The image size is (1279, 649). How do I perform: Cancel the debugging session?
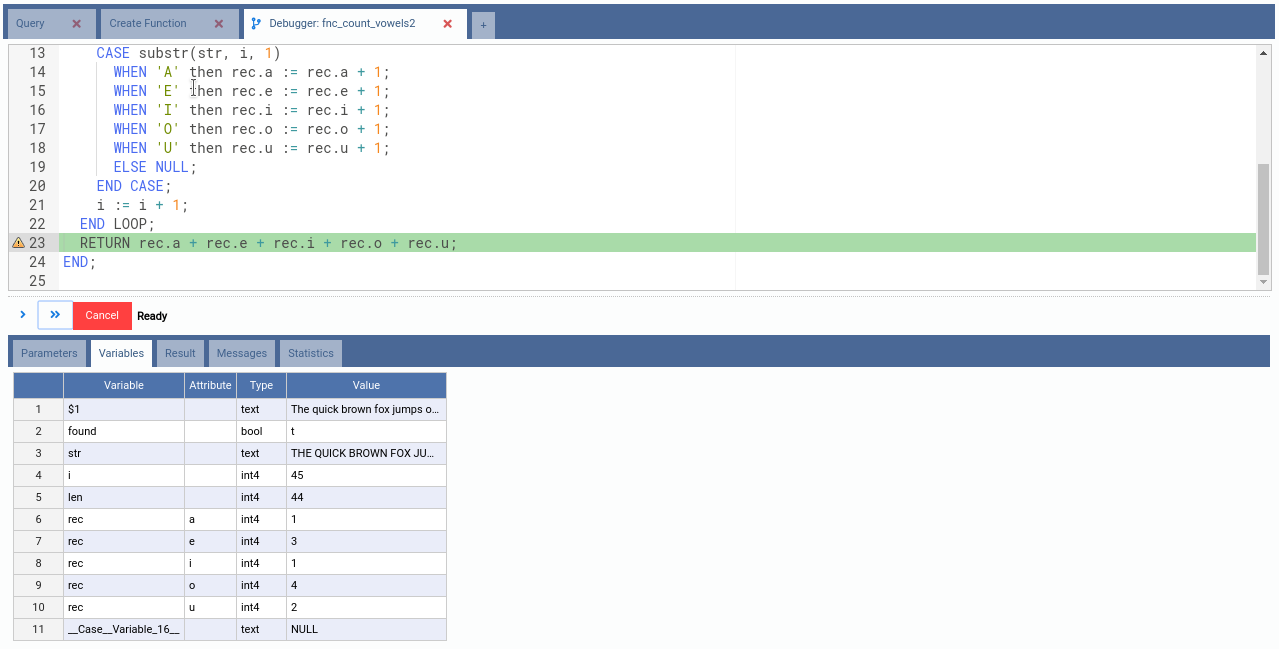click(x=102, y=316)
